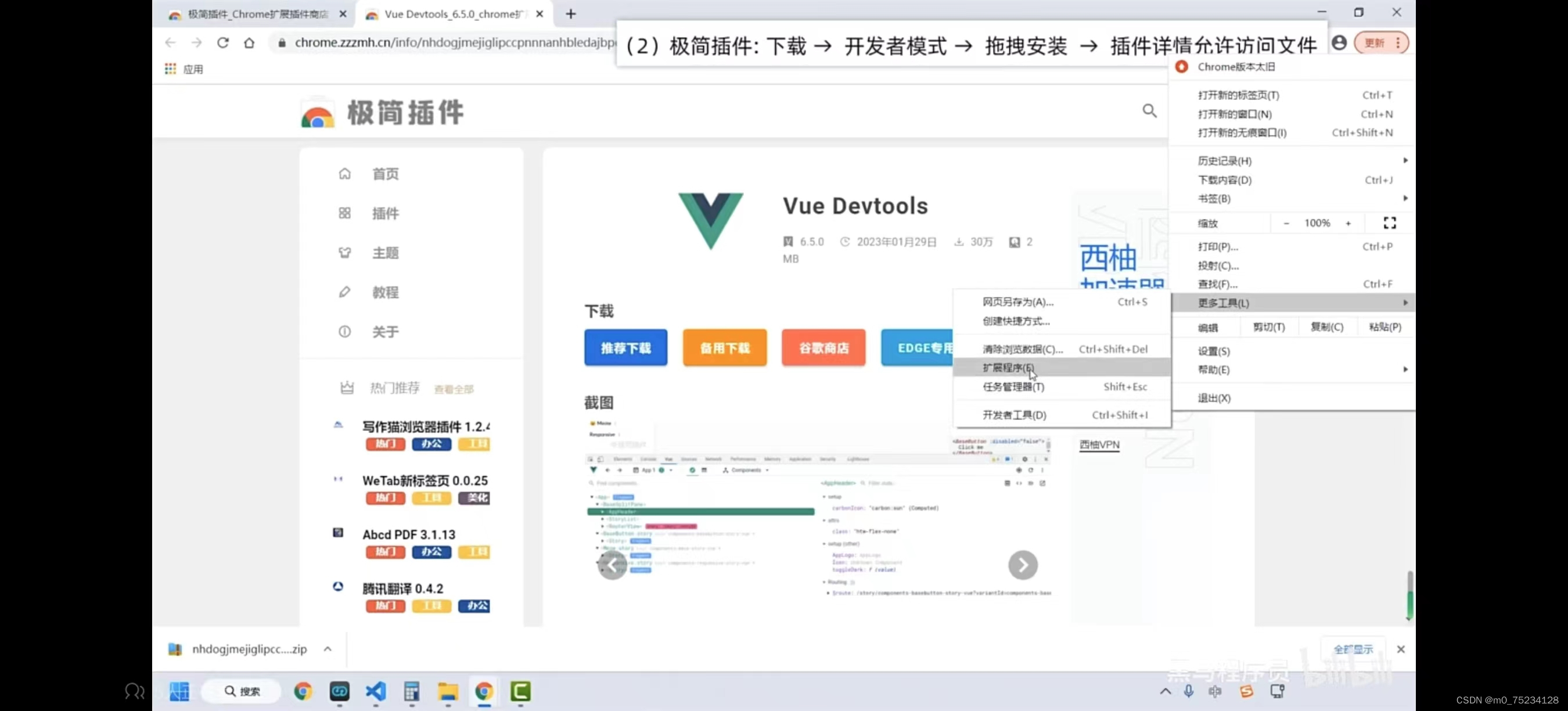Click the browser forward arrow

(196, 42)
